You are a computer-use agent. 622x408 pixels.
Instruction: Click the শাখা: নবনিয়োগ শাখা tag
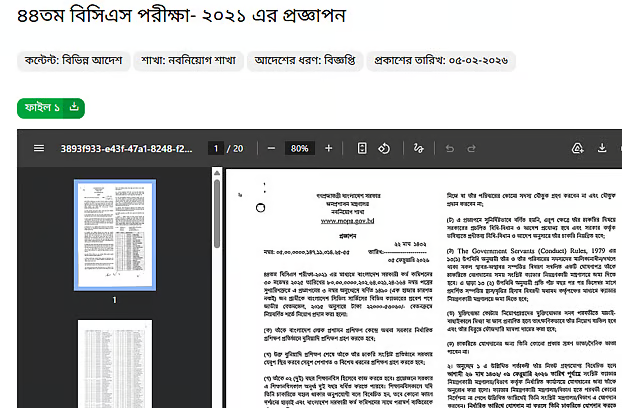188,60
